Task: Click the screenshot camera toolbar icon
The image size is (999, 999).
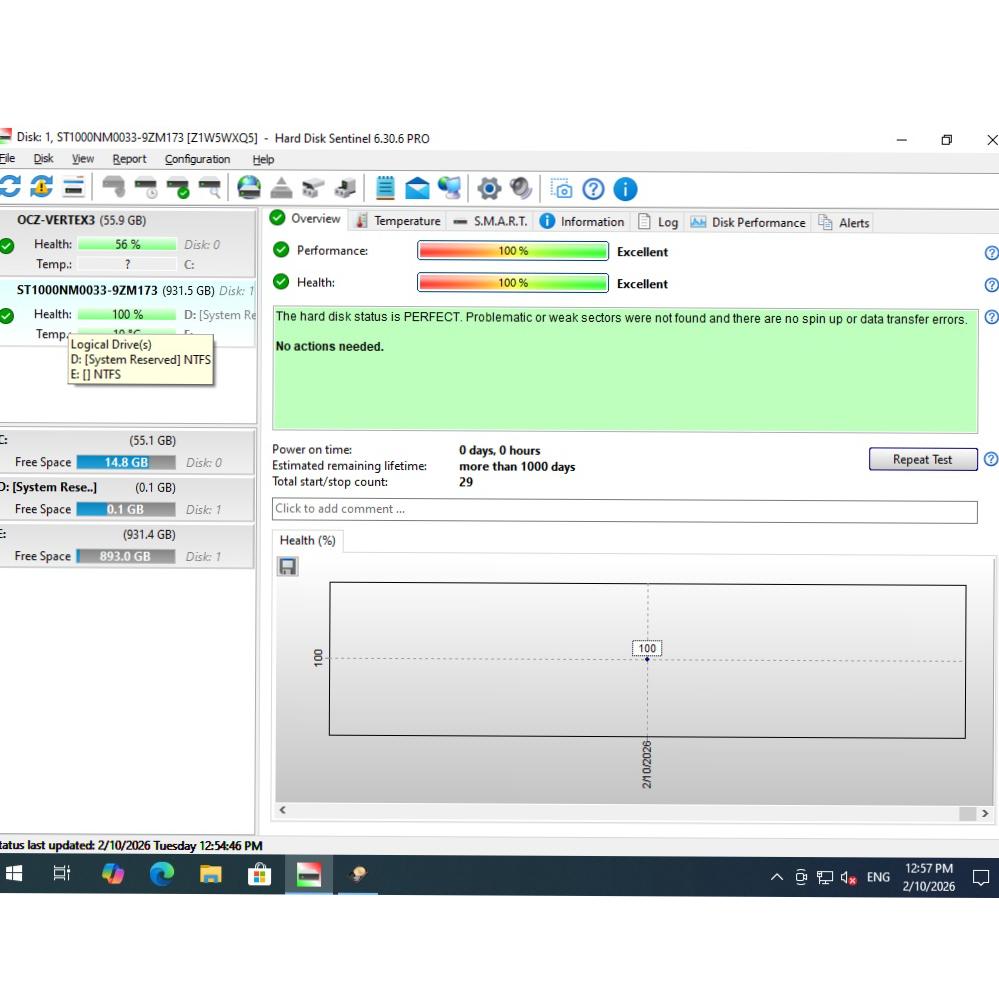Action: 562,188
